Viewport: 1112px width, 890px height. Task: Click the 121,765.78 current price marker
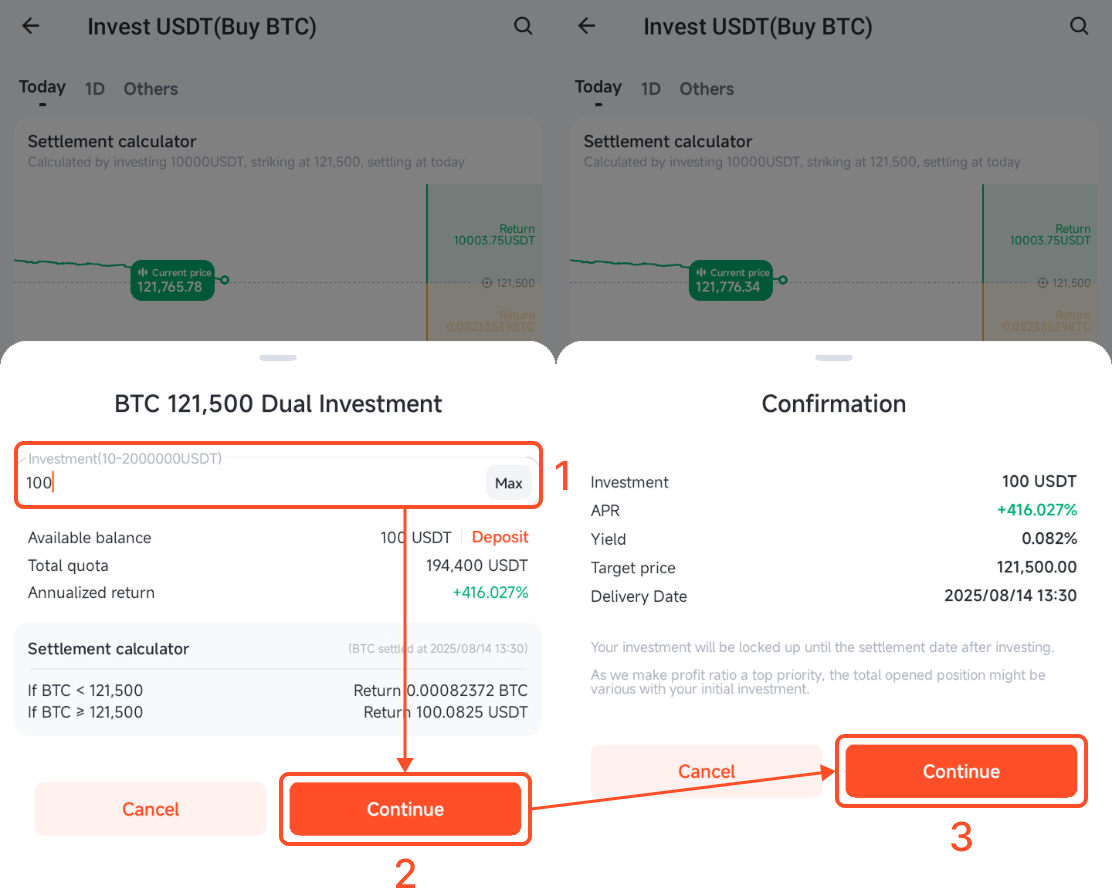click(174, 280)
